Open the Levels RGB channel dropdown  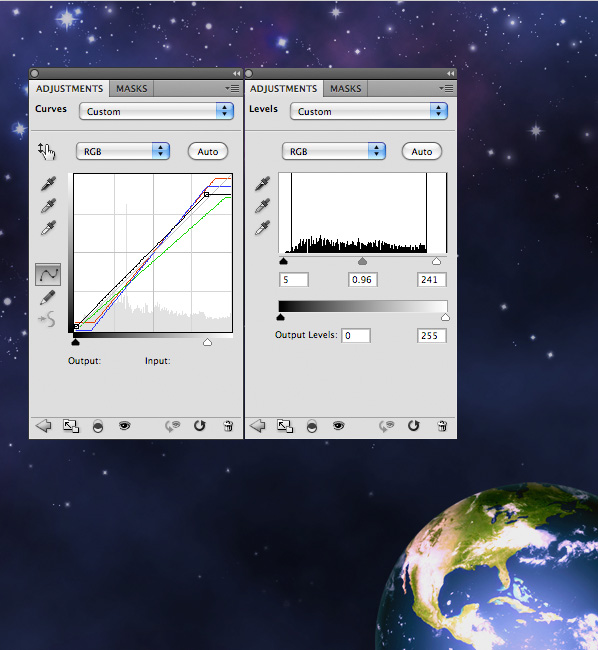coord(334,151)
